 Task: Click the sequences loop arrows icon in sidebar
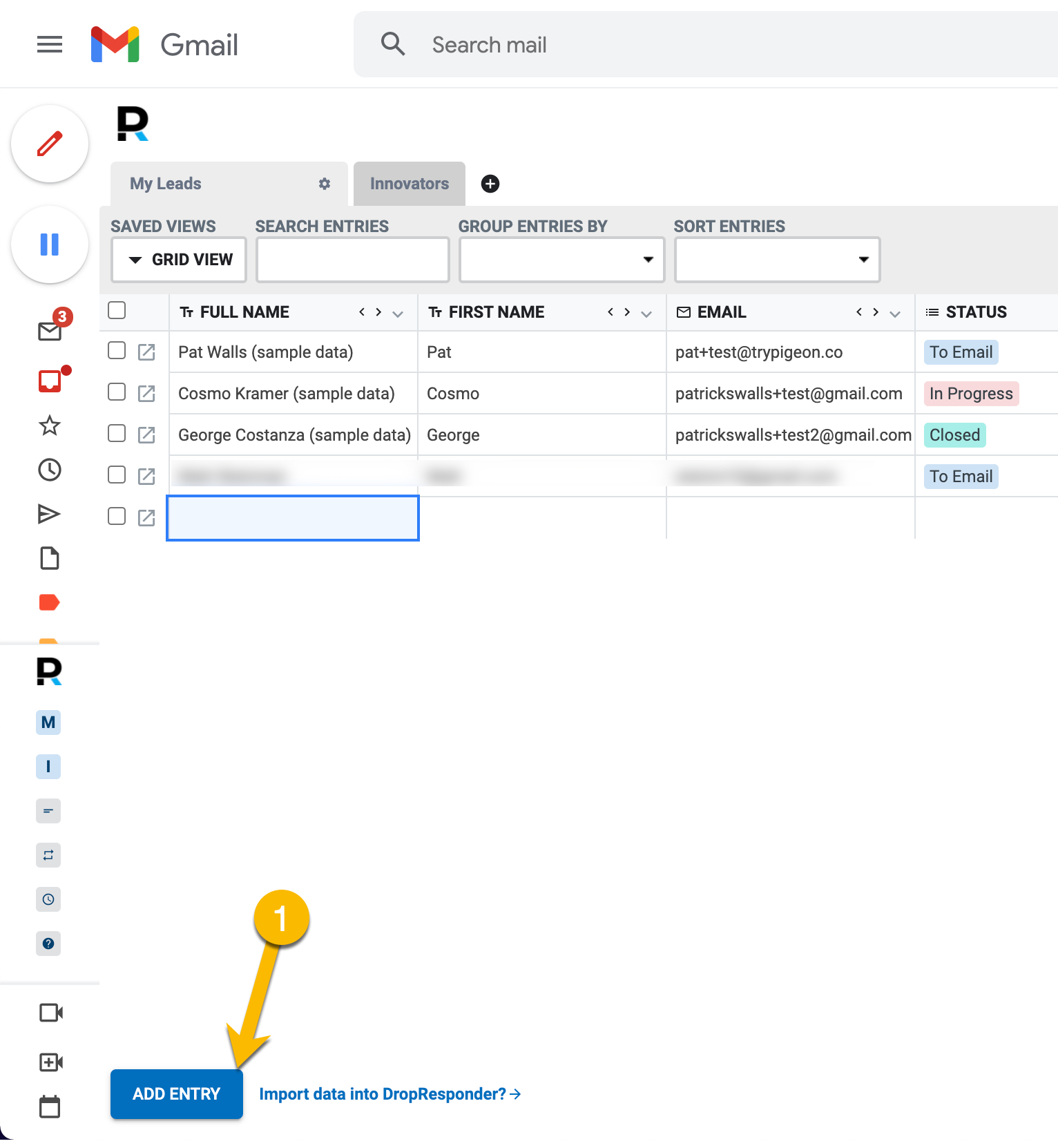[x=48, y=855]
